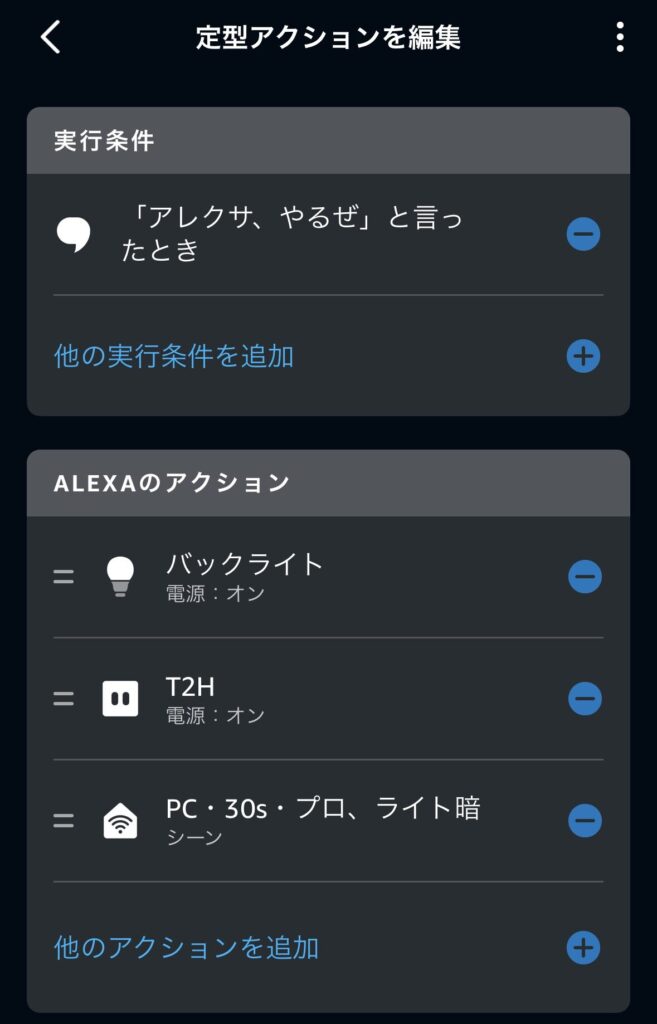Tap plus icon beside 他の実行条件を追加
Image resolution: width=657 pixels, height=1024 pixels.
tap(583, 356)
